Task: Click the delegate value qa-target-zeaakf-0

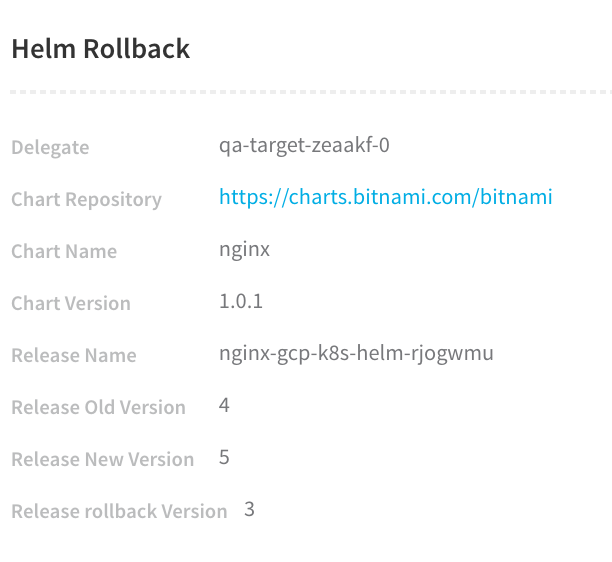Action: tap(304, 146)
